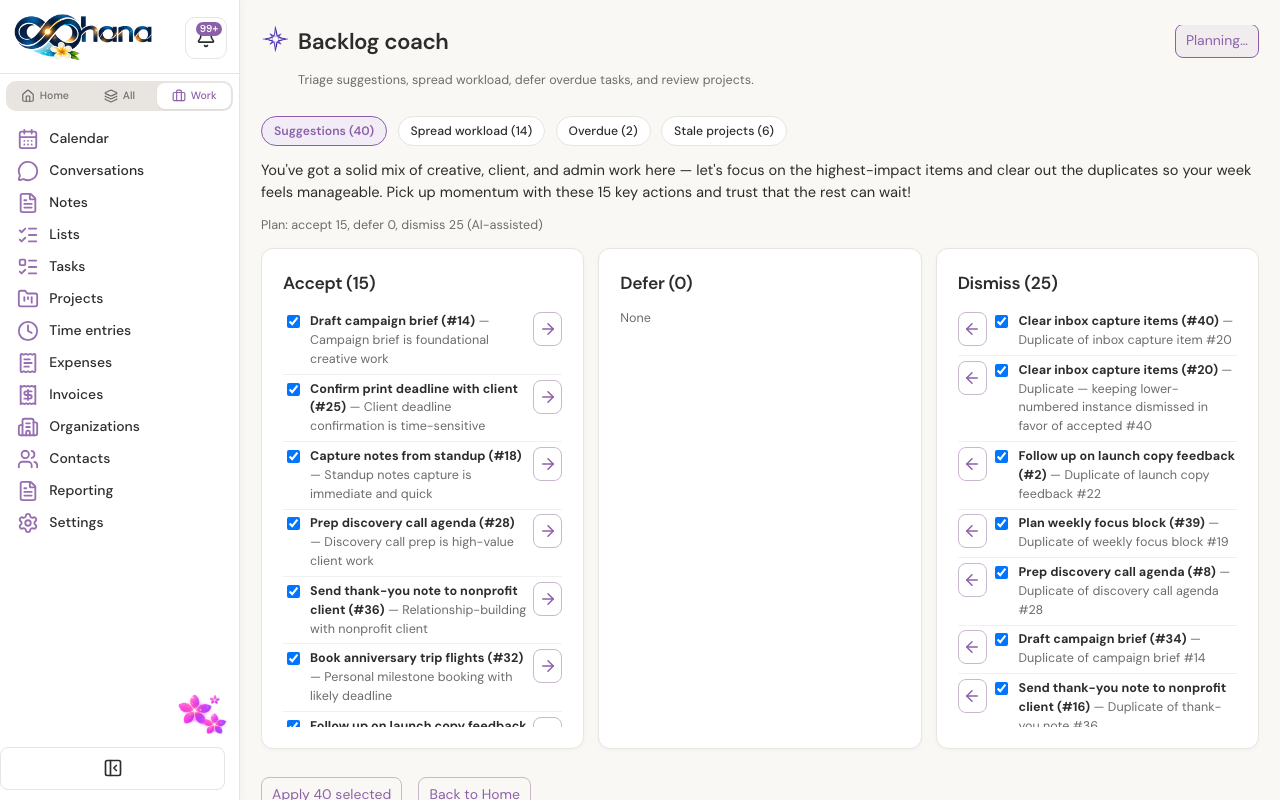Click the Accept (15) column heading
This screenshot has height=800, width=1280.
click(329, 283)
